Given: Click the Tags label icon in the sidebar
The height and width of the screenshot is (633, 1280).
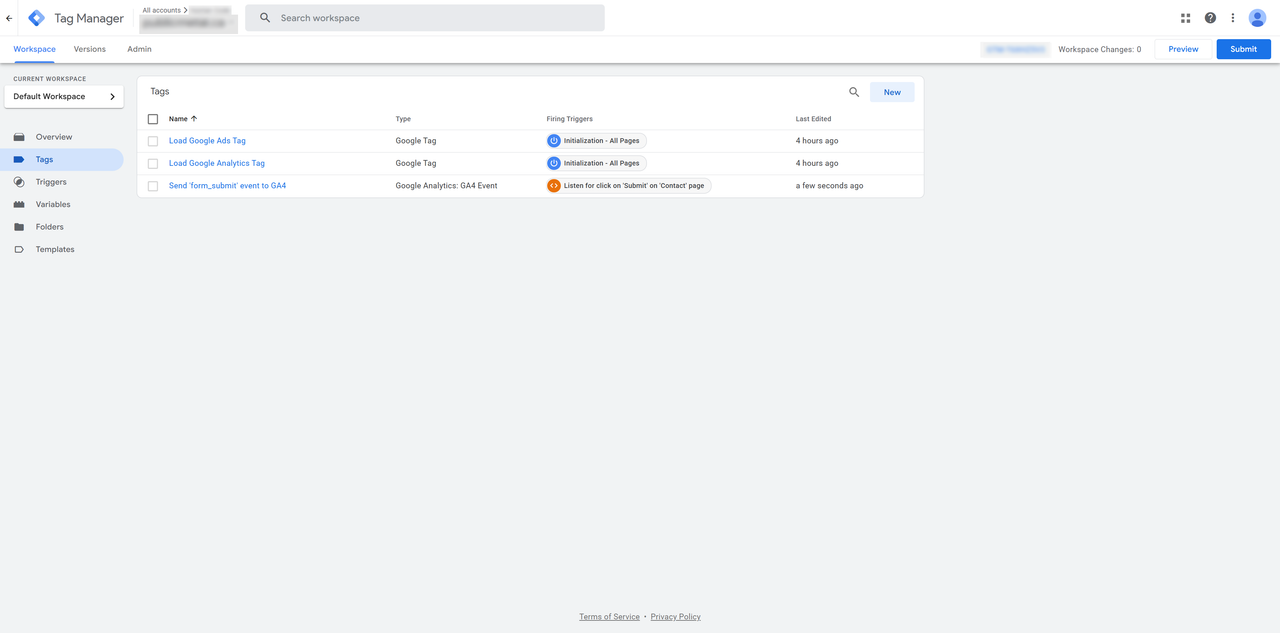Looking at the screenshot, I should pyautogui.click(x=19, y=159).
